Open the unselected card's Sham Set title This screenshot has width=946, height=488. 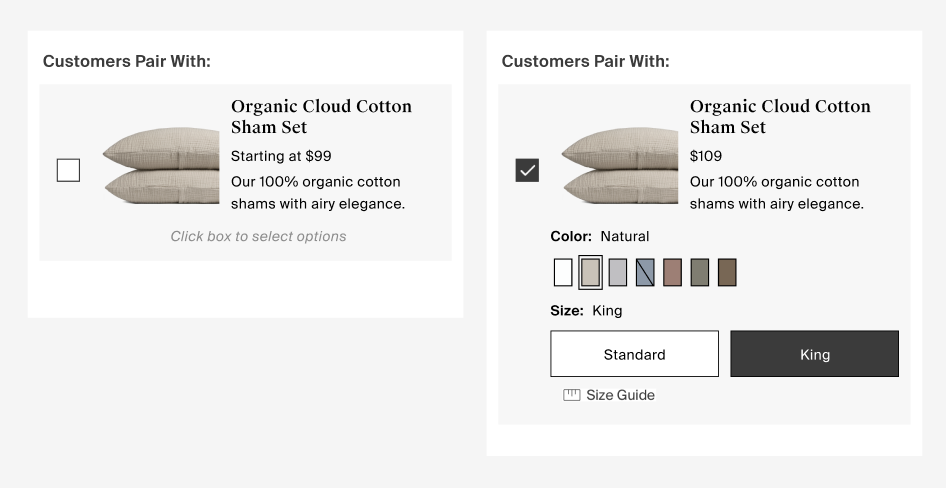click(321, 117)
